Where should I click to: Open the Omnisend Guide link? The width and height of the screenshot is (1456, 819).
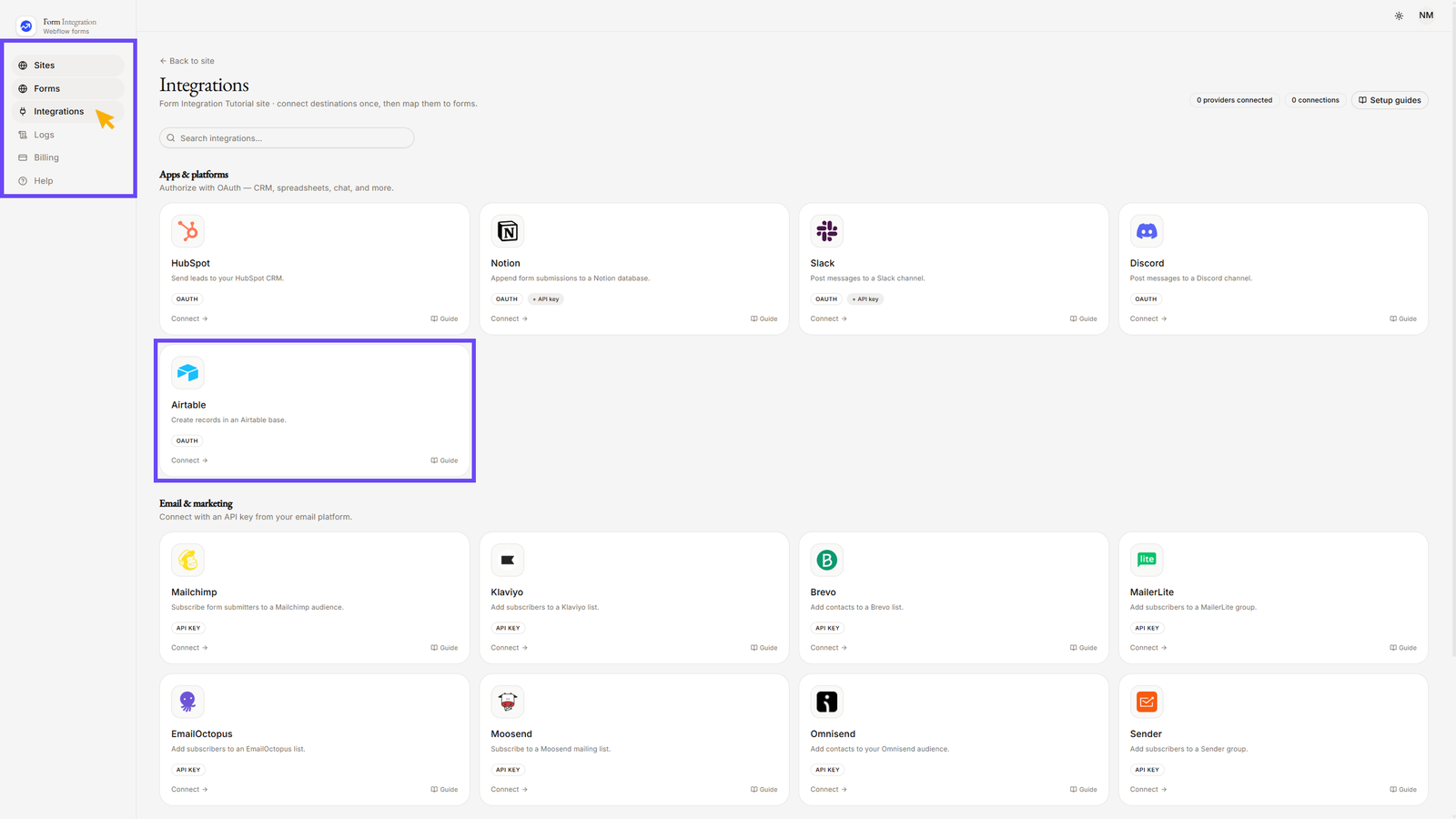pos(1083,790)
